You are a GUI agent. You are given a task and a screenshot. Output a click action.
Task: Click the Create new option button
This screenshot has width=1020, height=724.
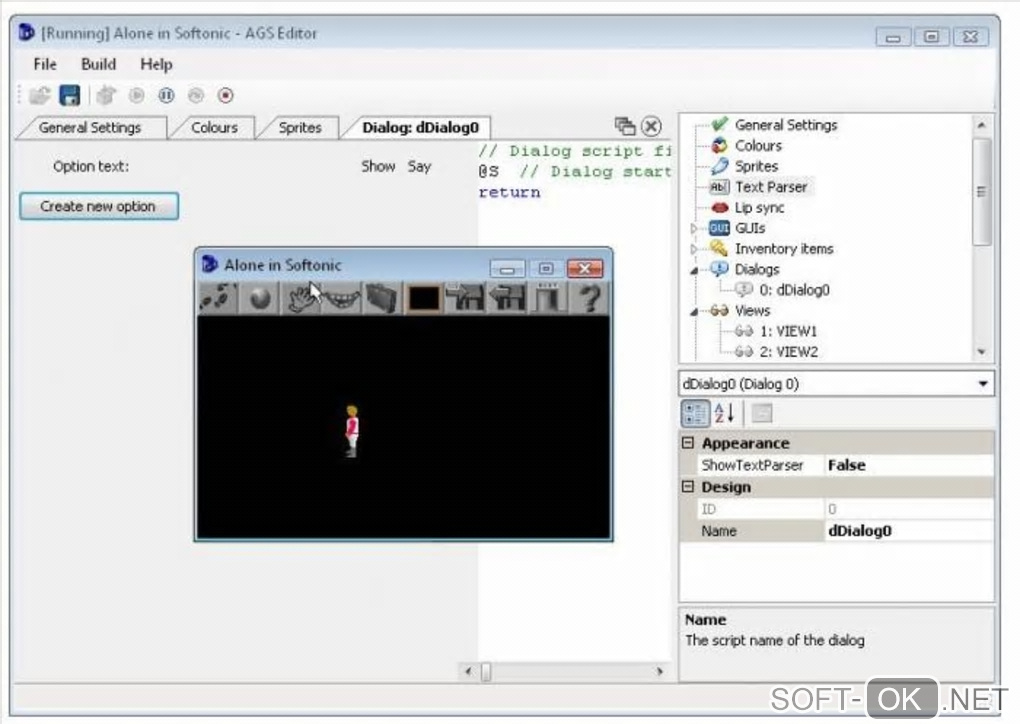click(x=99, y=206)
